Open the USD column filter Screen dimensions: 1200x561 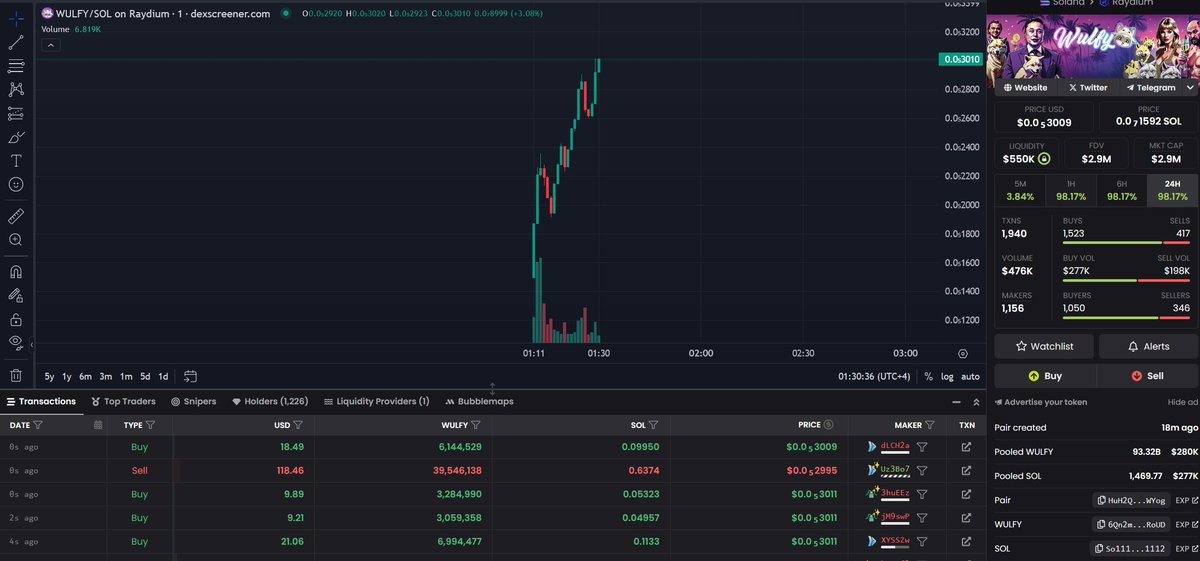(297, 425)
